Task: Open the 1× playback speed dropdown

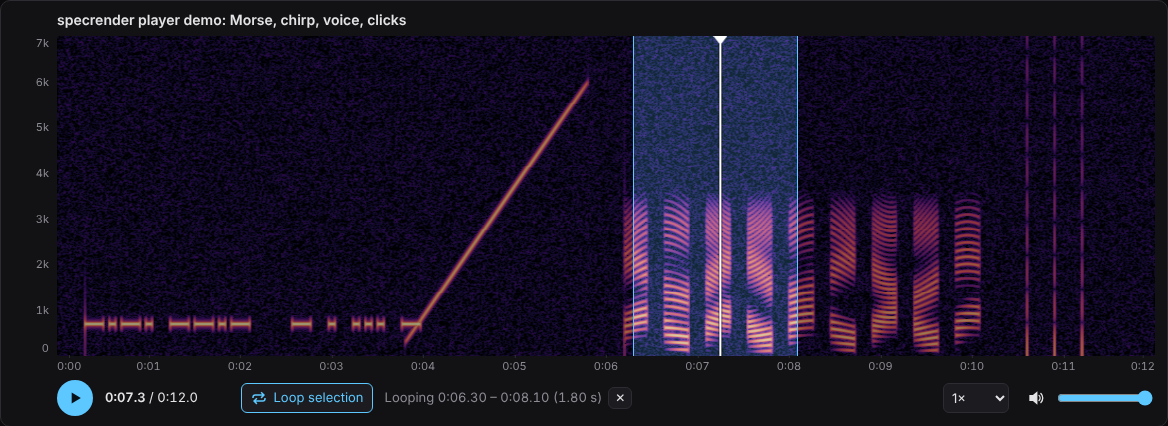Action: pos(976,398)
